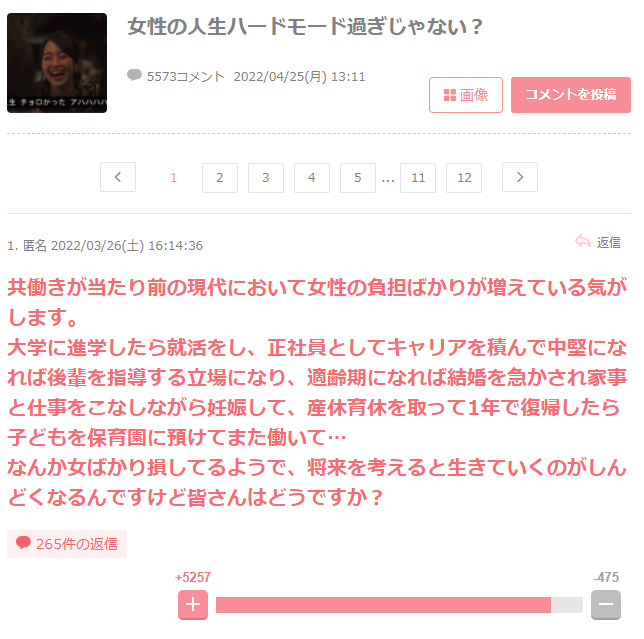Click the reply arrow icon
The image size is (644, 639).
582,241
